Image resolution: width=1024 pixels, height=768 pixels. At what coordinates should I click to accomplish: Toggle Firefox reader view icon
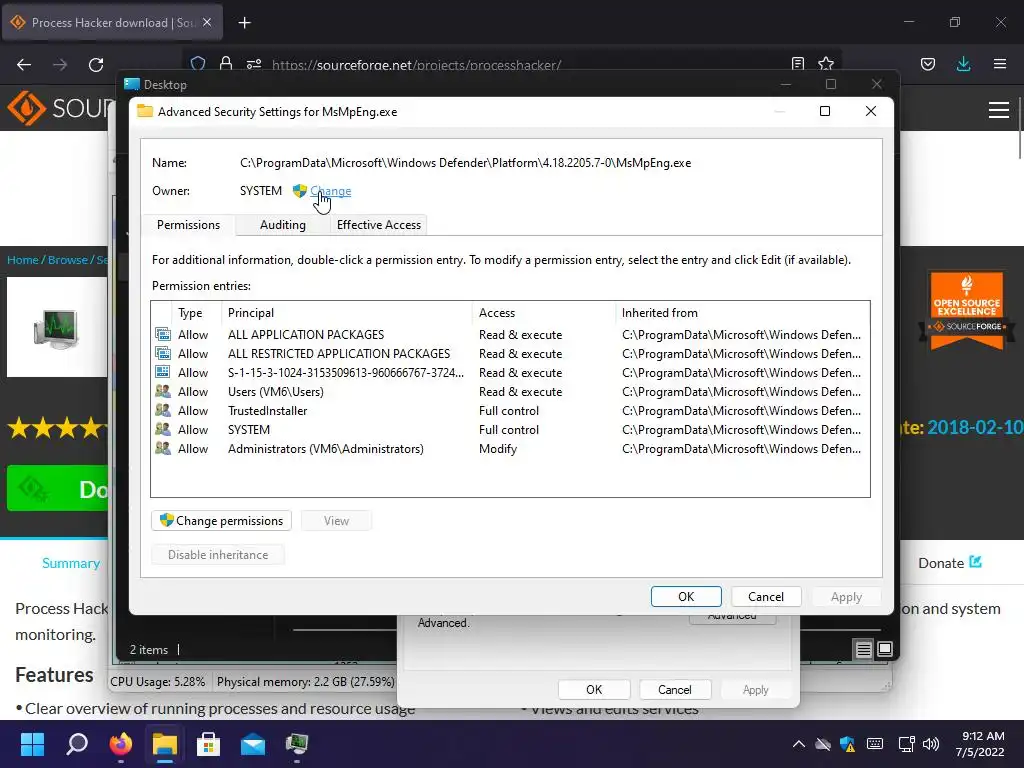[x=797, y=64]
